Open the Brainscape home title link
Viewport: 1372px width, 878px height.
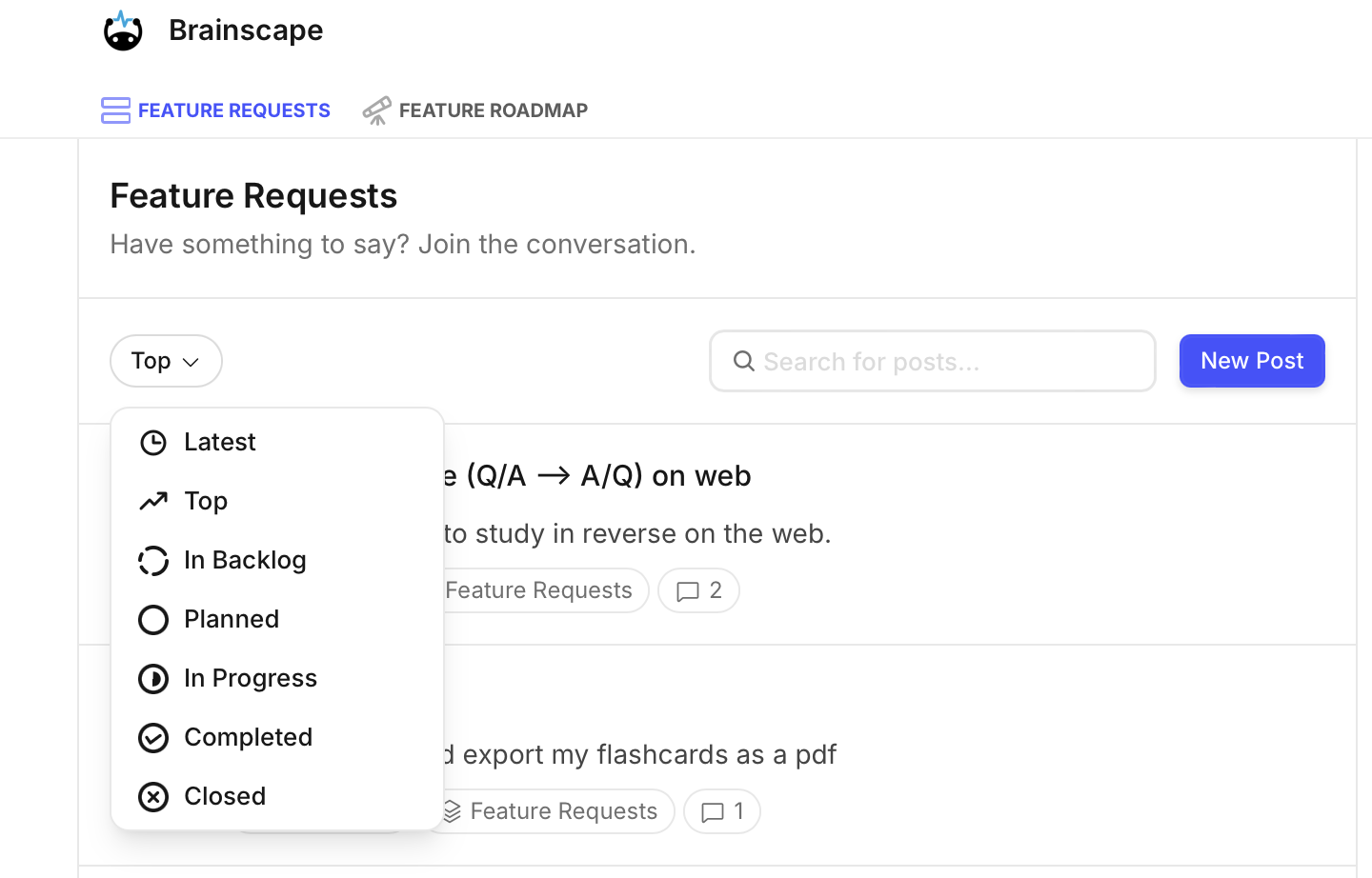coord(246,30)
